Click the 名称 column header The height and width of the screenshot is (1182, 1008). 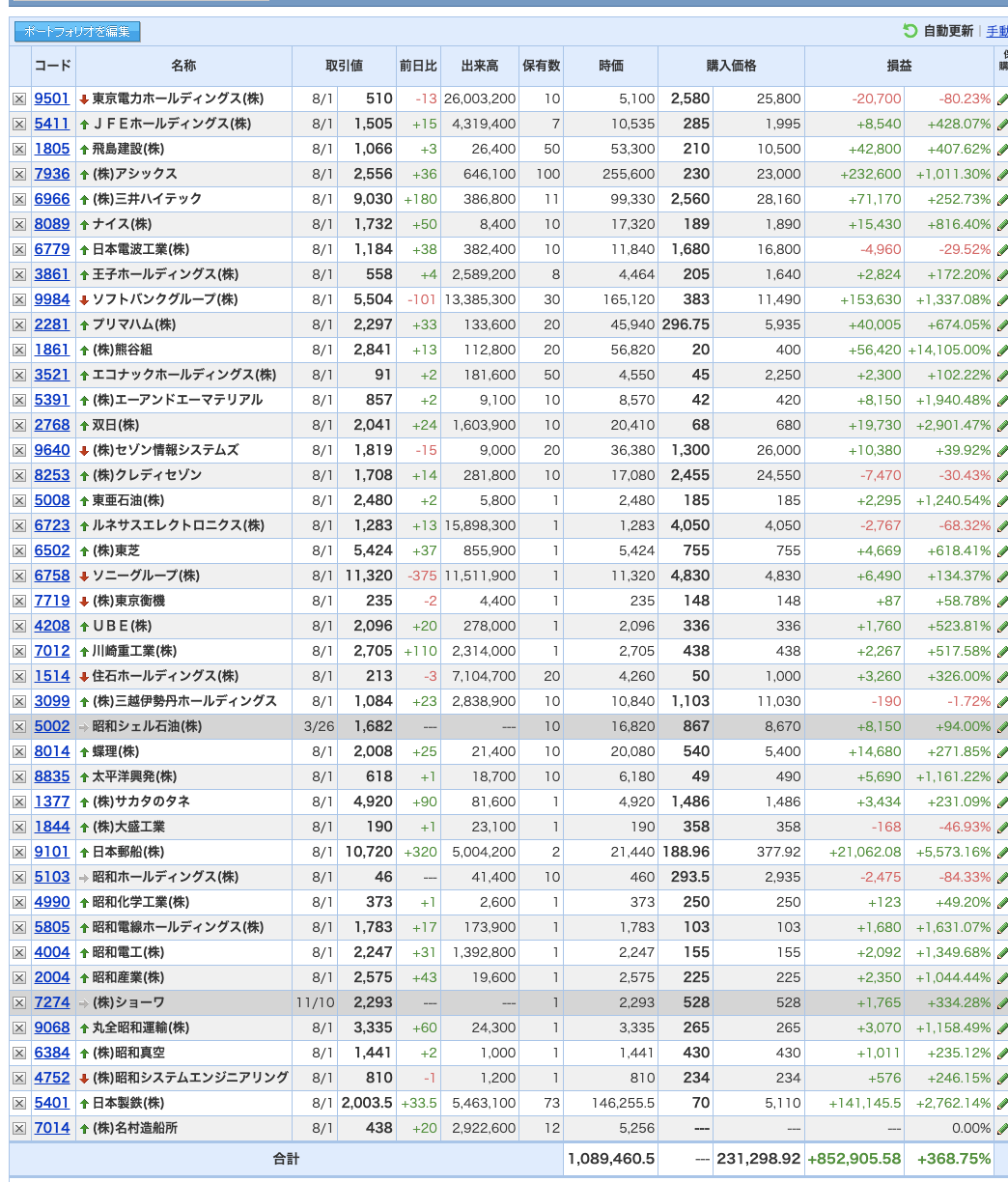click(183, 66)
